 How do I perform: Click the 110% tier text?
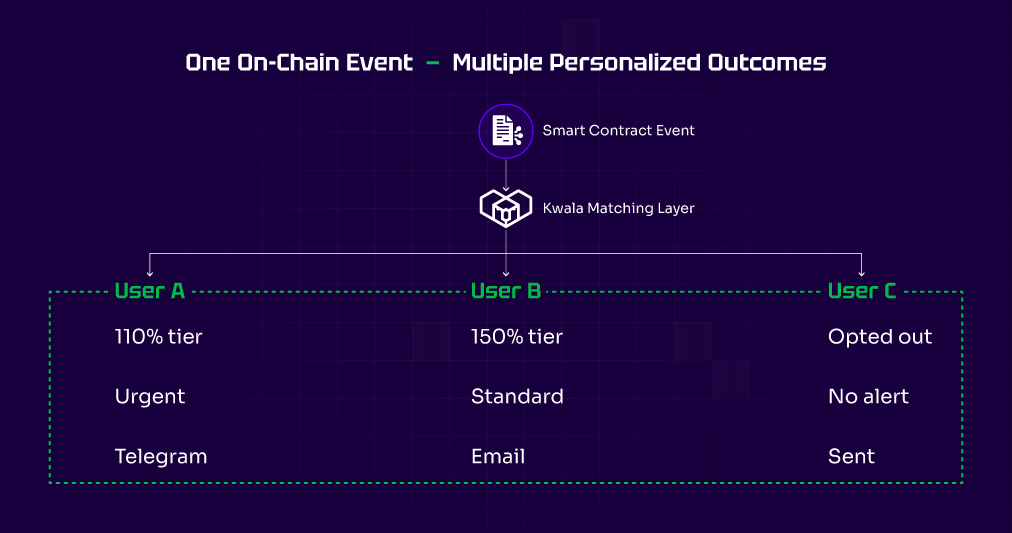click(158, 337)
